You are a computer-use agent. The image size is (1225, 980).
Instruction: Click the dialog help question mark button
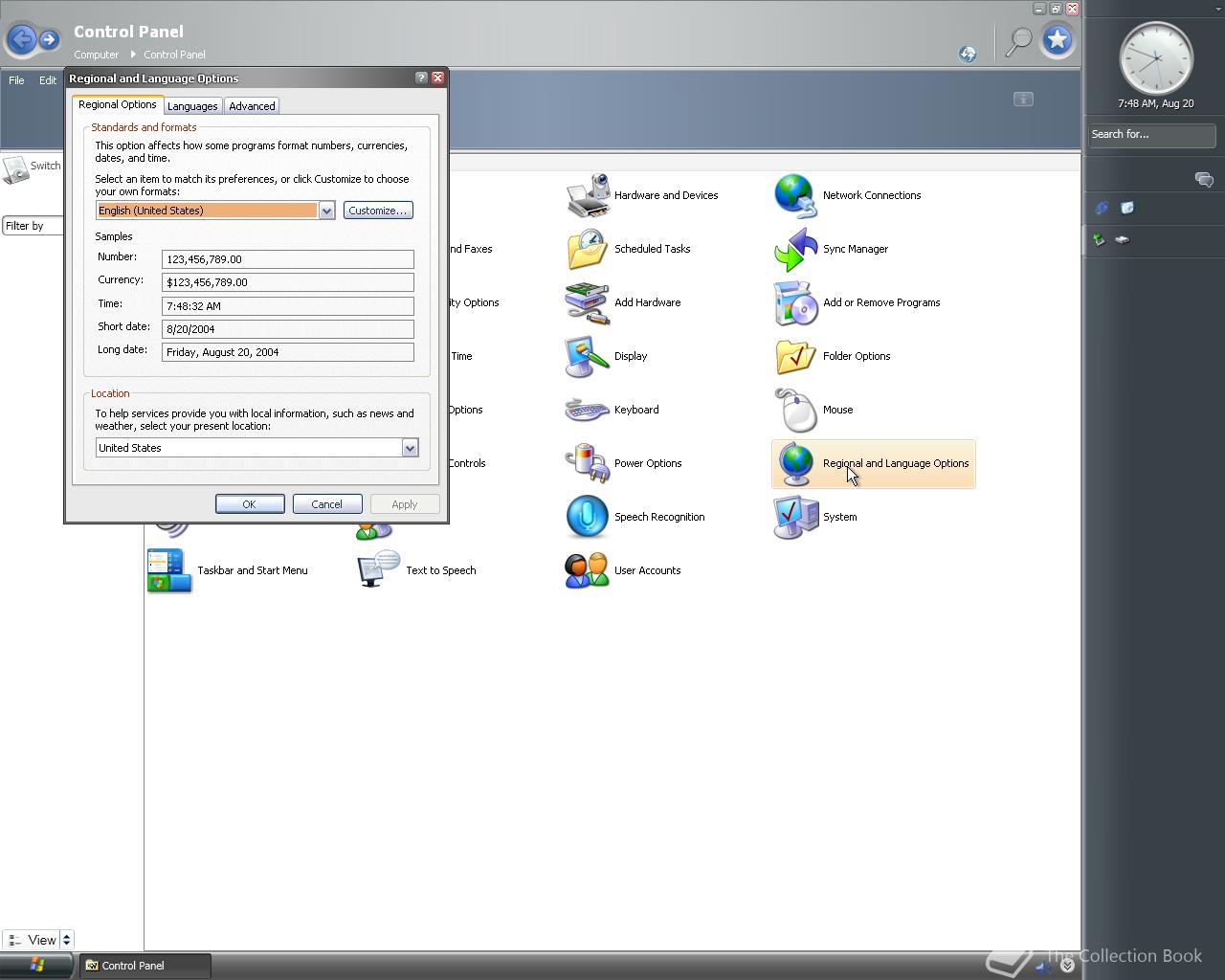click(x=421, y=78)
